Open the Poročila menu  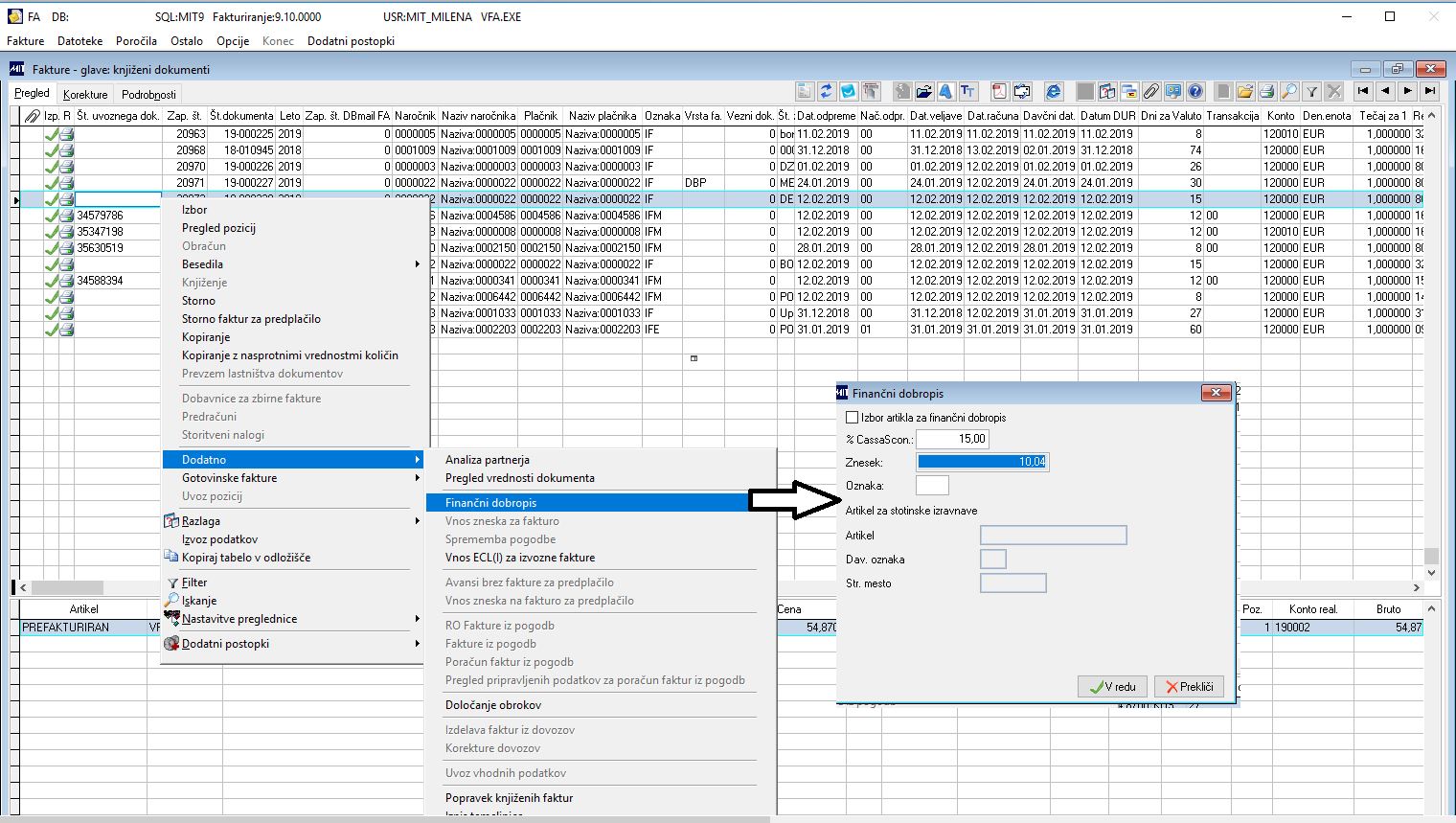click(x=136, y=41)
